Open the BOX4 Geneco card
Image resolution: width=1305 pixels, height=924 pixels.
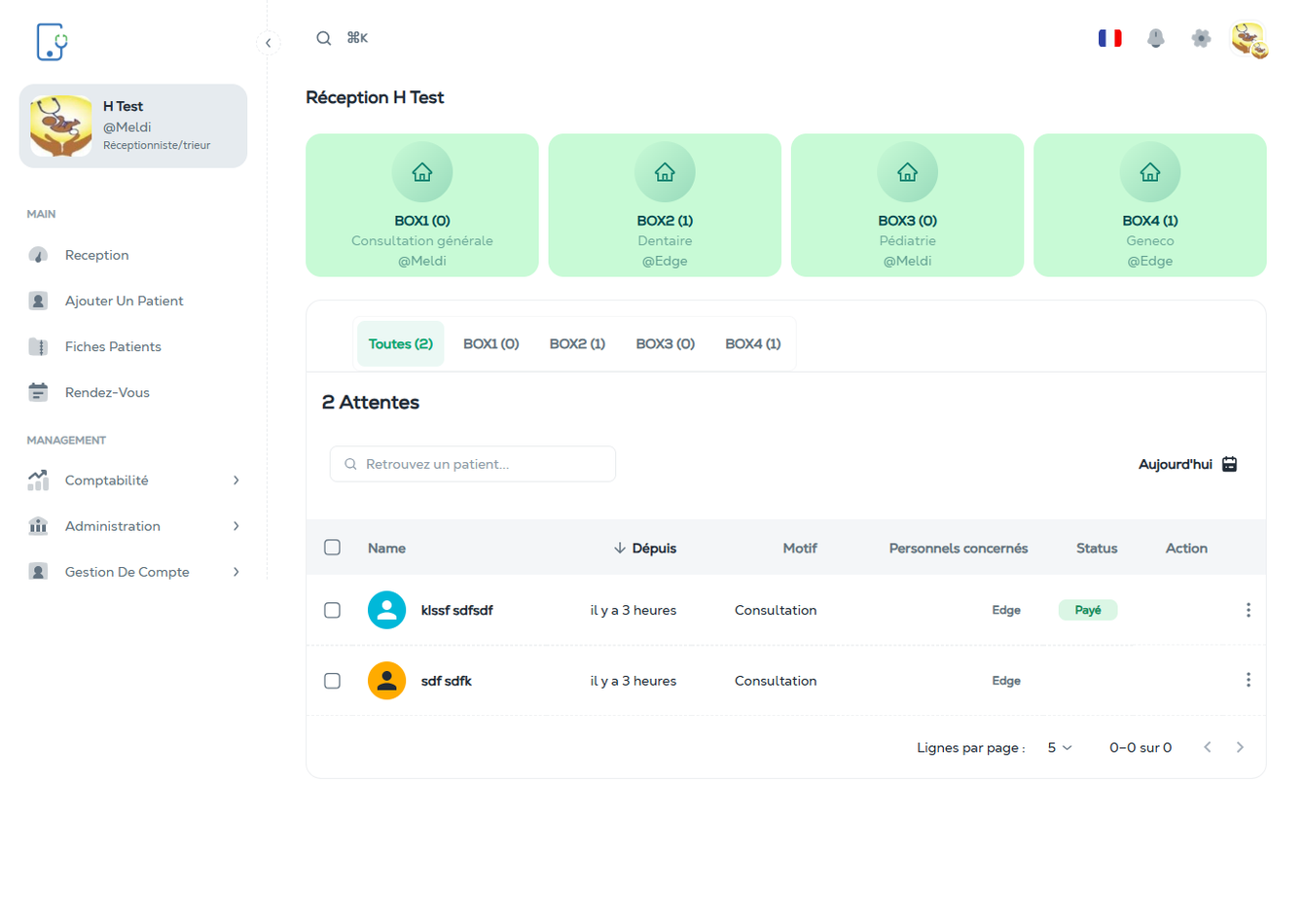pyautogui.click(x=1150, y=205)
